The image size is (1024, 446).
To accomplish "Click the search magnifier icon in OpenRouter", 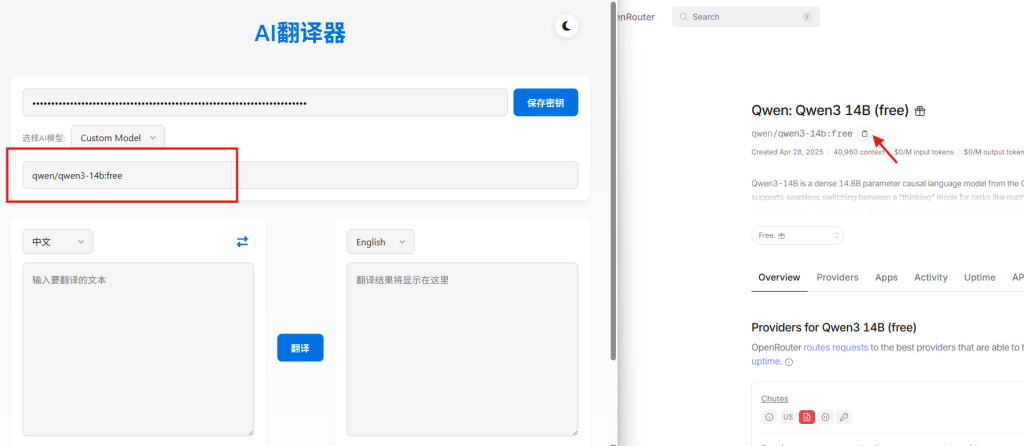I will (684, 17).
